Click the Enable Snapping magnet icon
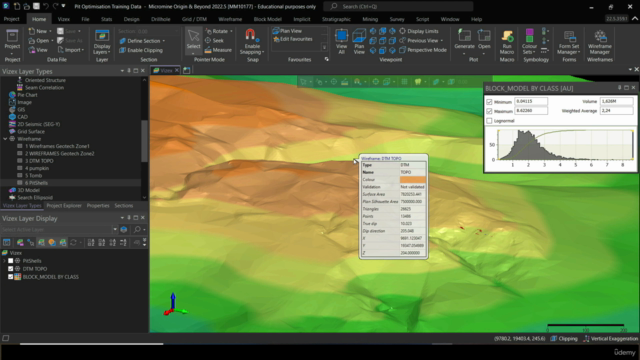This screenshot has width=640, height=360. (251, 35)
